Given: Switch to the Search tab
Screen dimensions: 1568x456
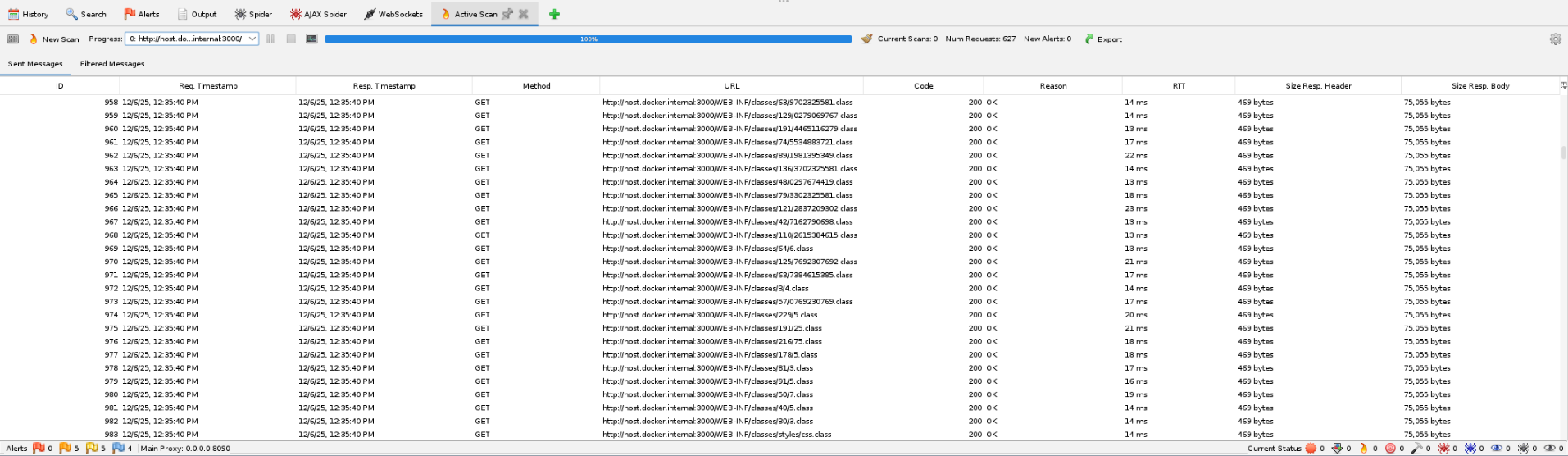Looking at the screenshot, I should point(86,14).
